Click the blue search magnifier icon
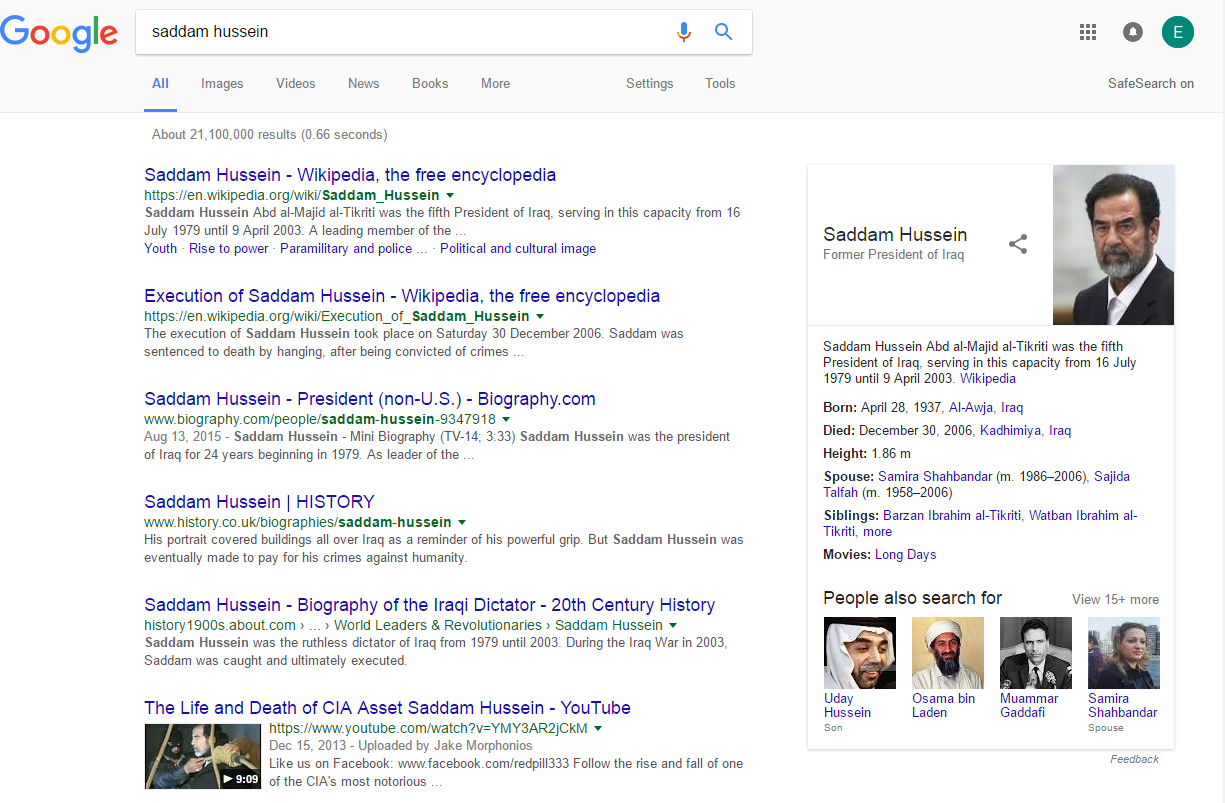The image size is (1225, 803). point(724,32)
